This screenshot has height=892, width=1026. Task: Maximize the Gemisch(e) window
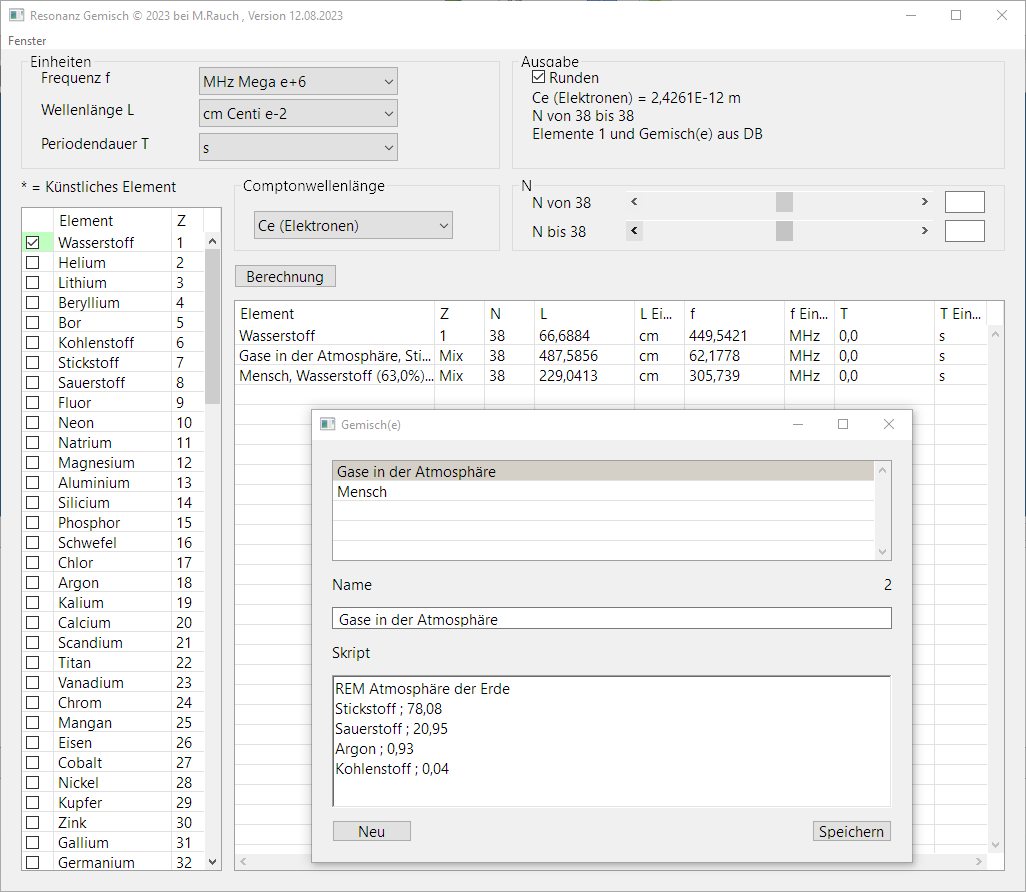pos(843,424)
